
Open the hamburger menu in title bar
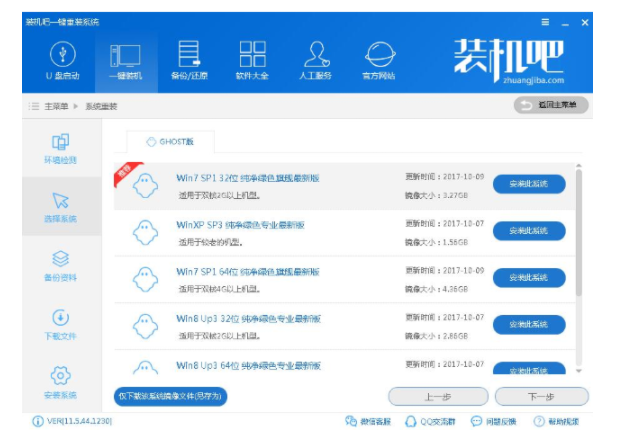(545, 22)
